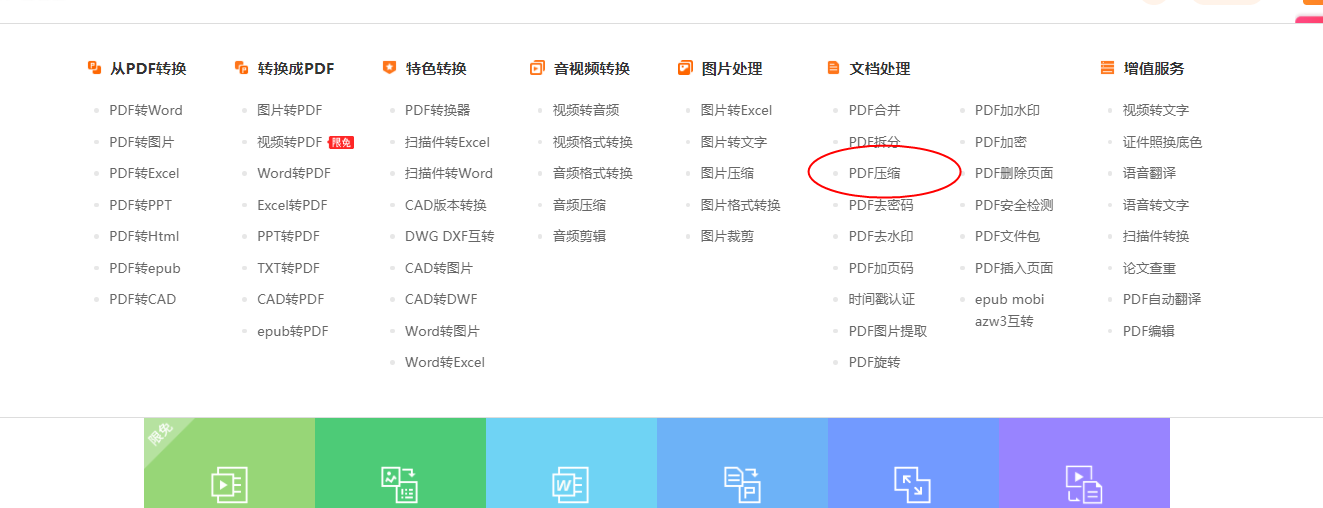Click the PDF-to-PPT icon on the blue tile
This screenshot has width=1323, height=508.
tap(742, 484)
